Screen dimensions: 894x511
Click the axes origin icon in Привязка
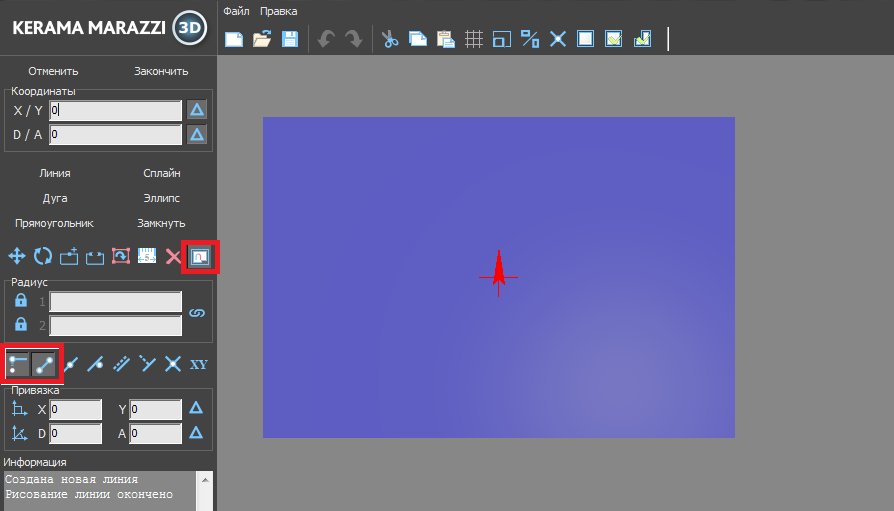pos(19,408)
